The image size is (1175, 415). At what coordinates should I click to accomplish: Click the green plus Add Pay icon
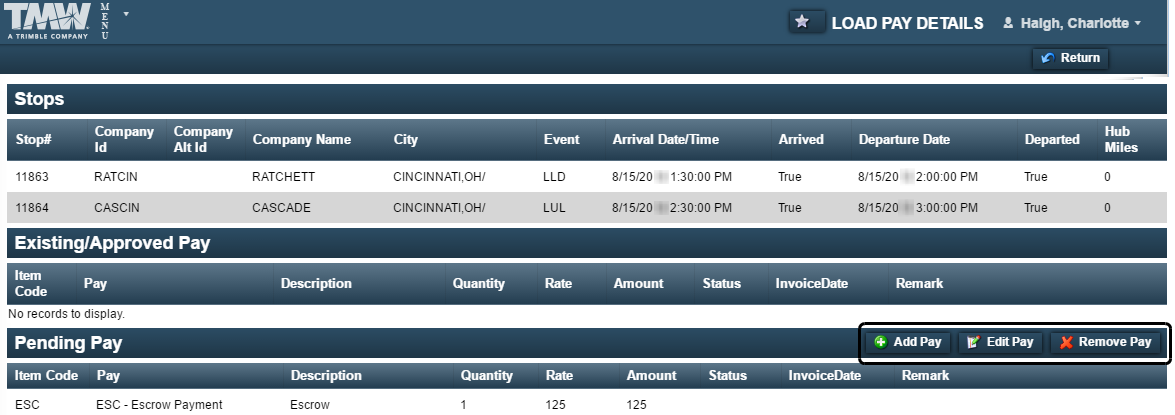(x=881, y=342)
